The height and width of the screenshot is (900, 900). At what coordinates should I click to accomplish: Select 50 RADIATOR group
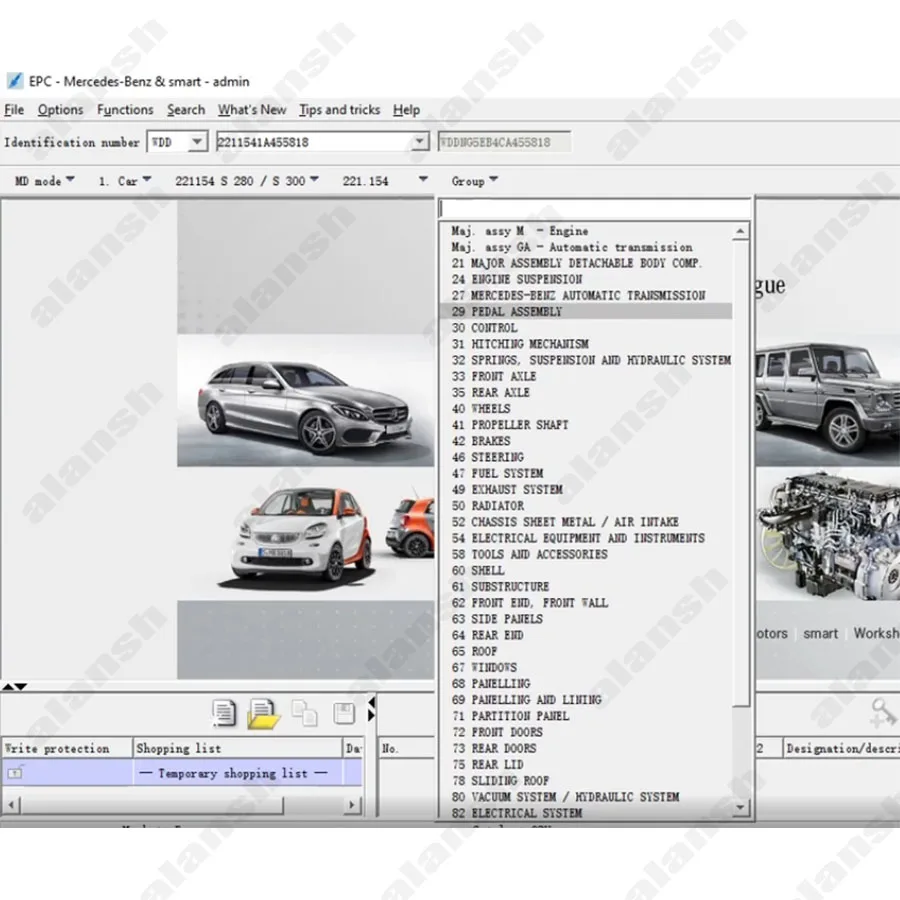click(586, 506)
